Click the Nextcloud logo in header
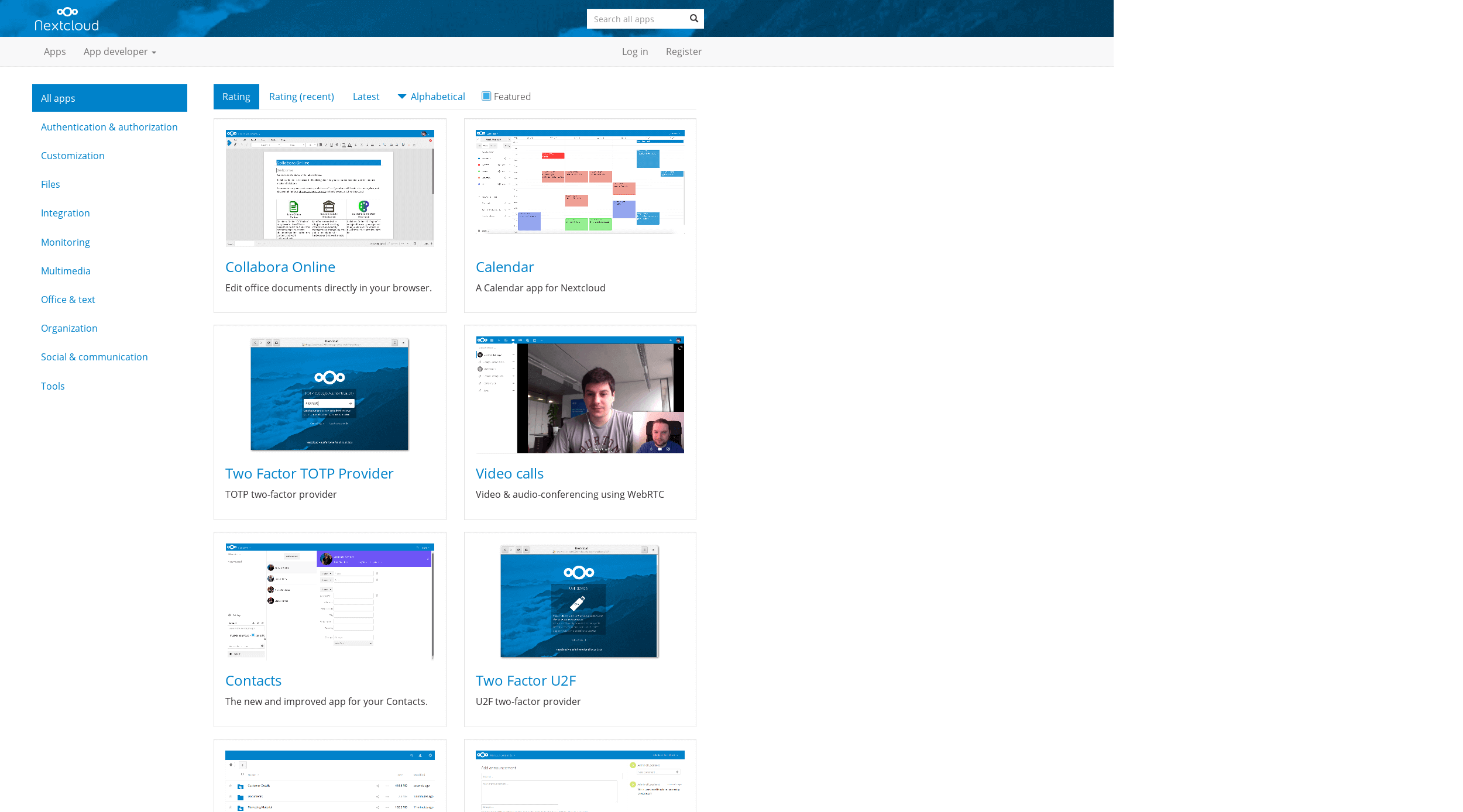This screenshot has height=812, width=1463. 67,17
